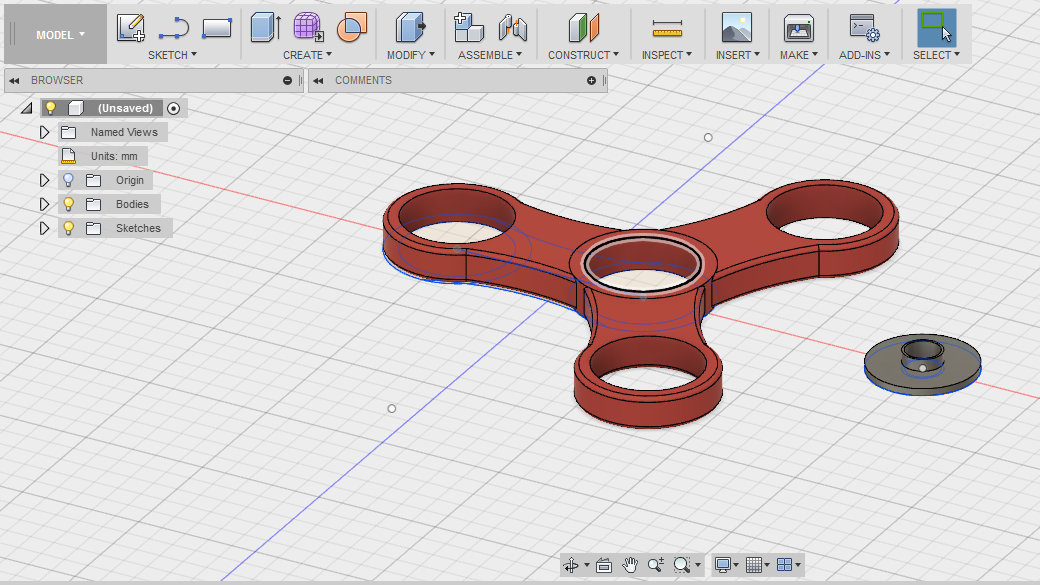
Task: Open the CONSTRUCT menu
Action: click(x=583, y=55)
